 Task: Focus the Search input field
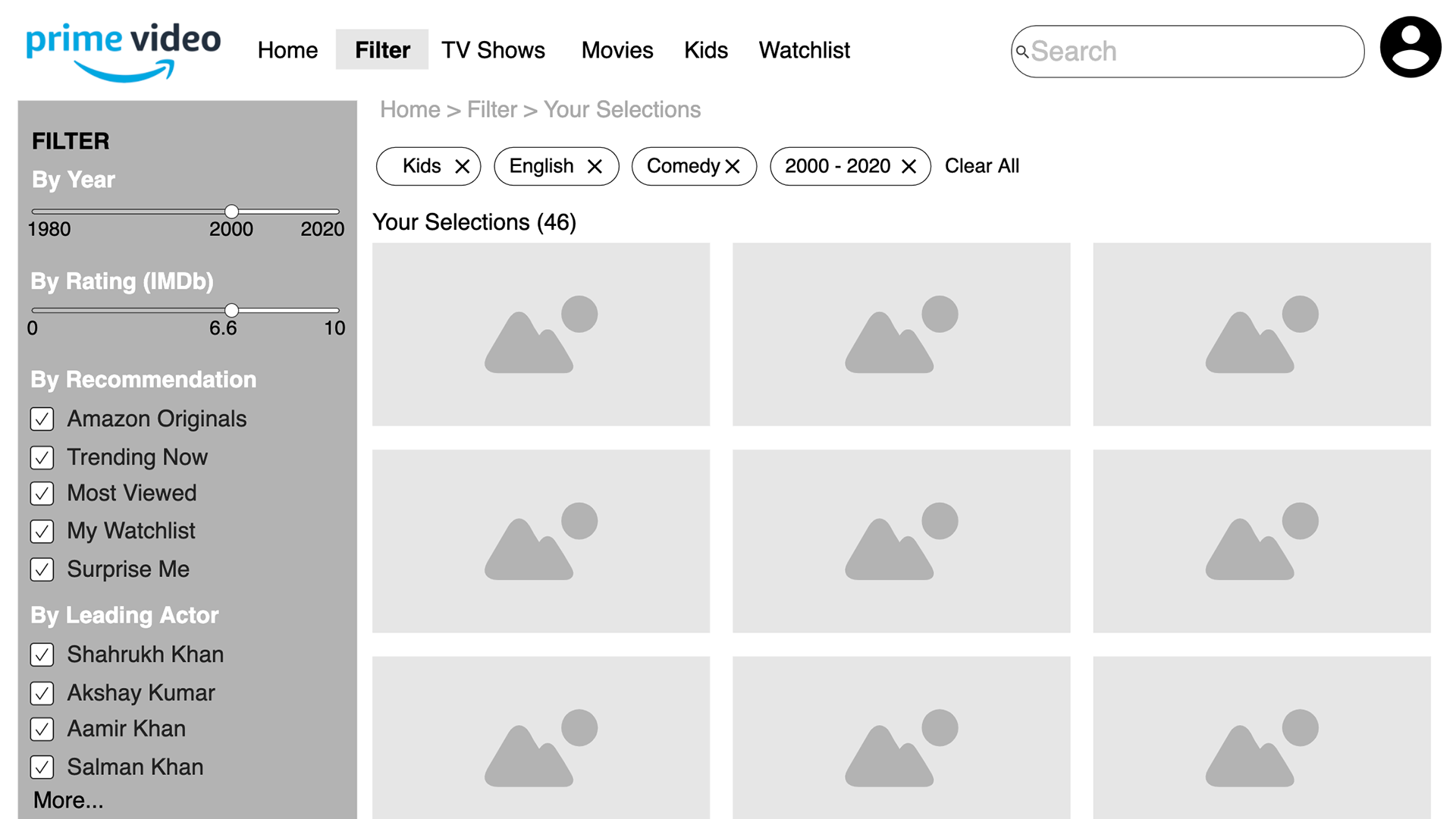point(1188,52)
